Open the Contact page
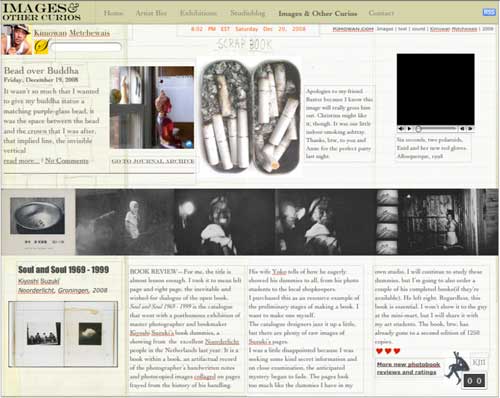500x398 pixels. coord(381,13)
